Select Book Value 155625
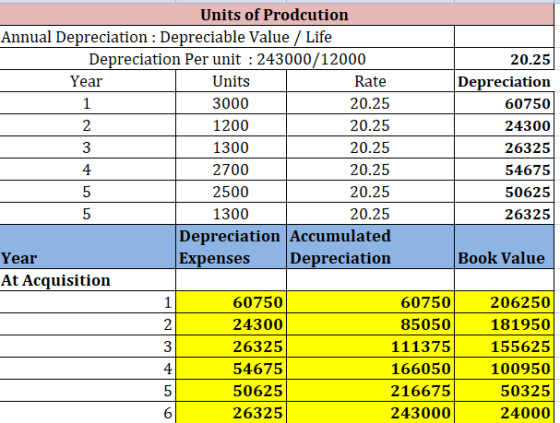Viewport: 560px width, 423px height. click(504, 346)
